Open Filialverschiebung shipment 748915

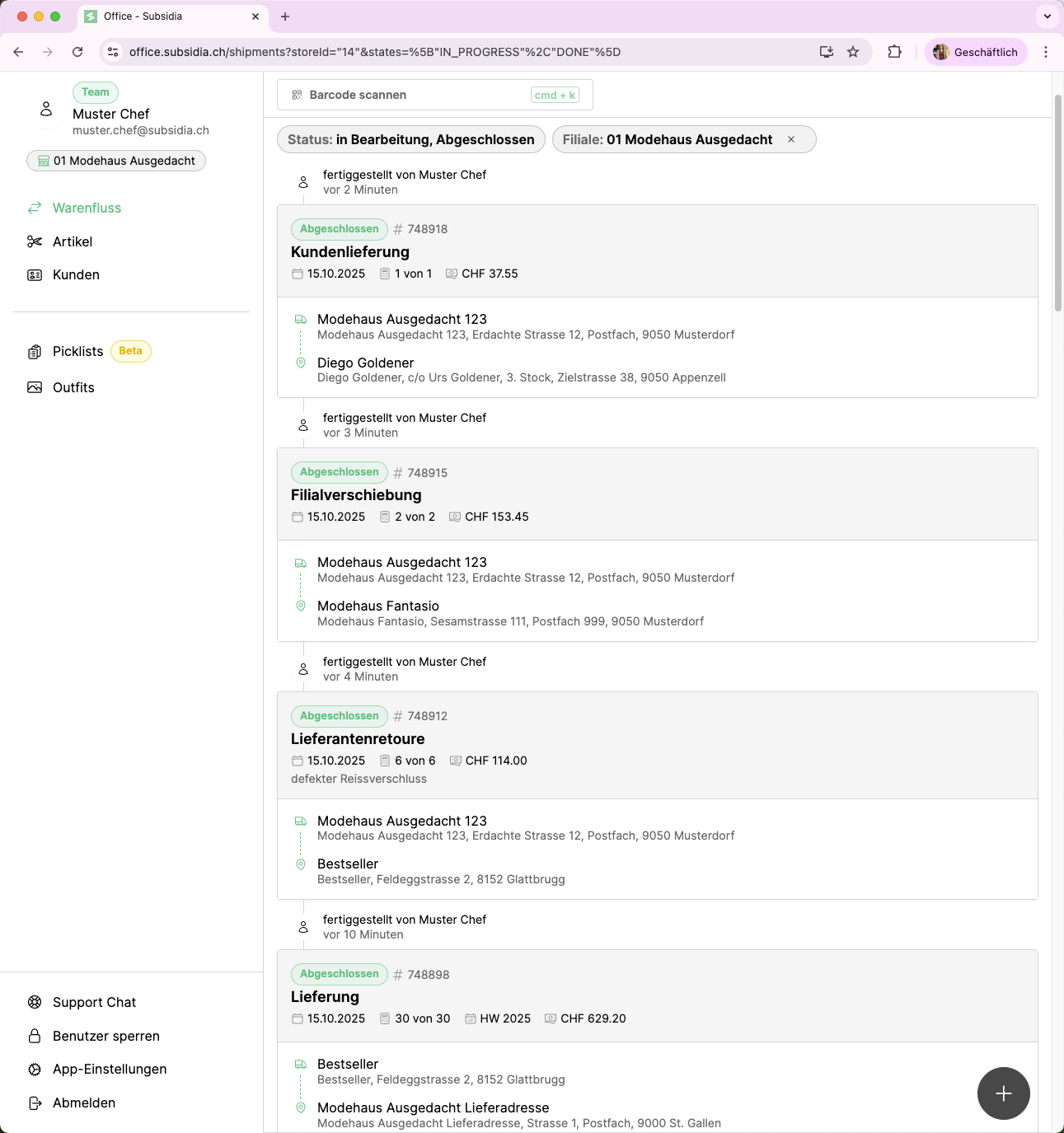356,495
